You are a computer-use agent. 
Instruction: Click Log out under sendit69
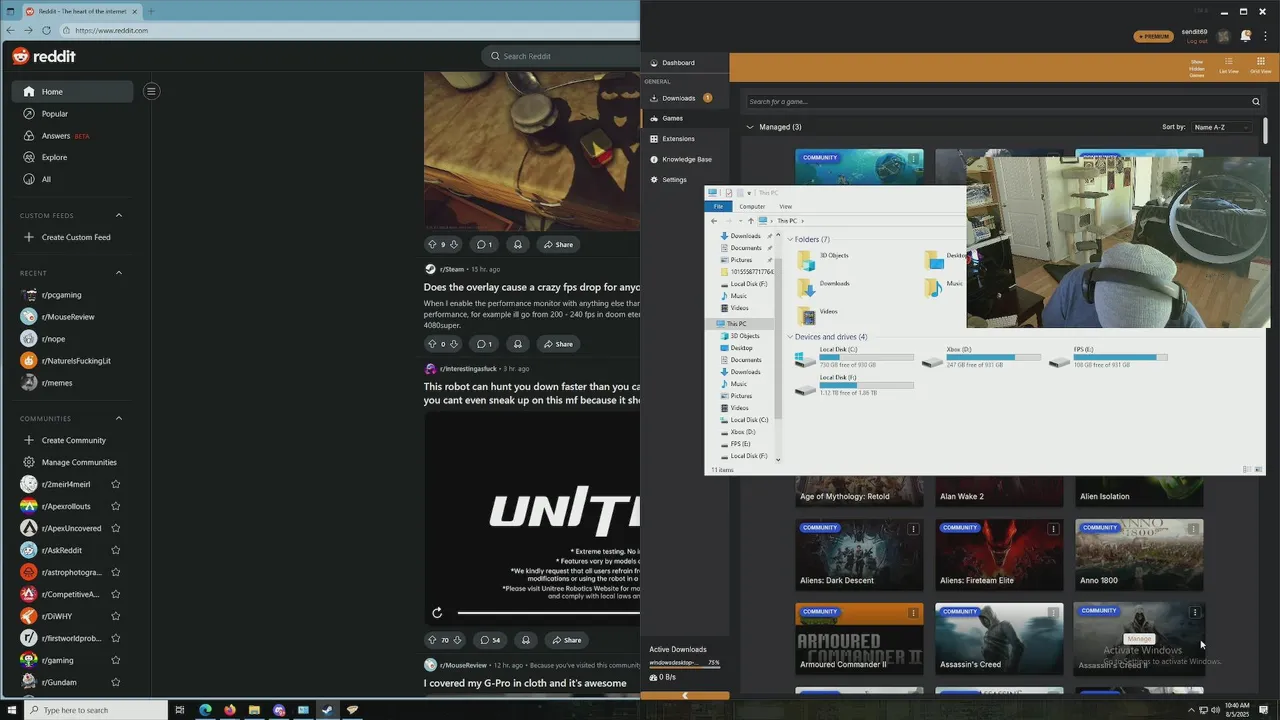point(1197,41)
